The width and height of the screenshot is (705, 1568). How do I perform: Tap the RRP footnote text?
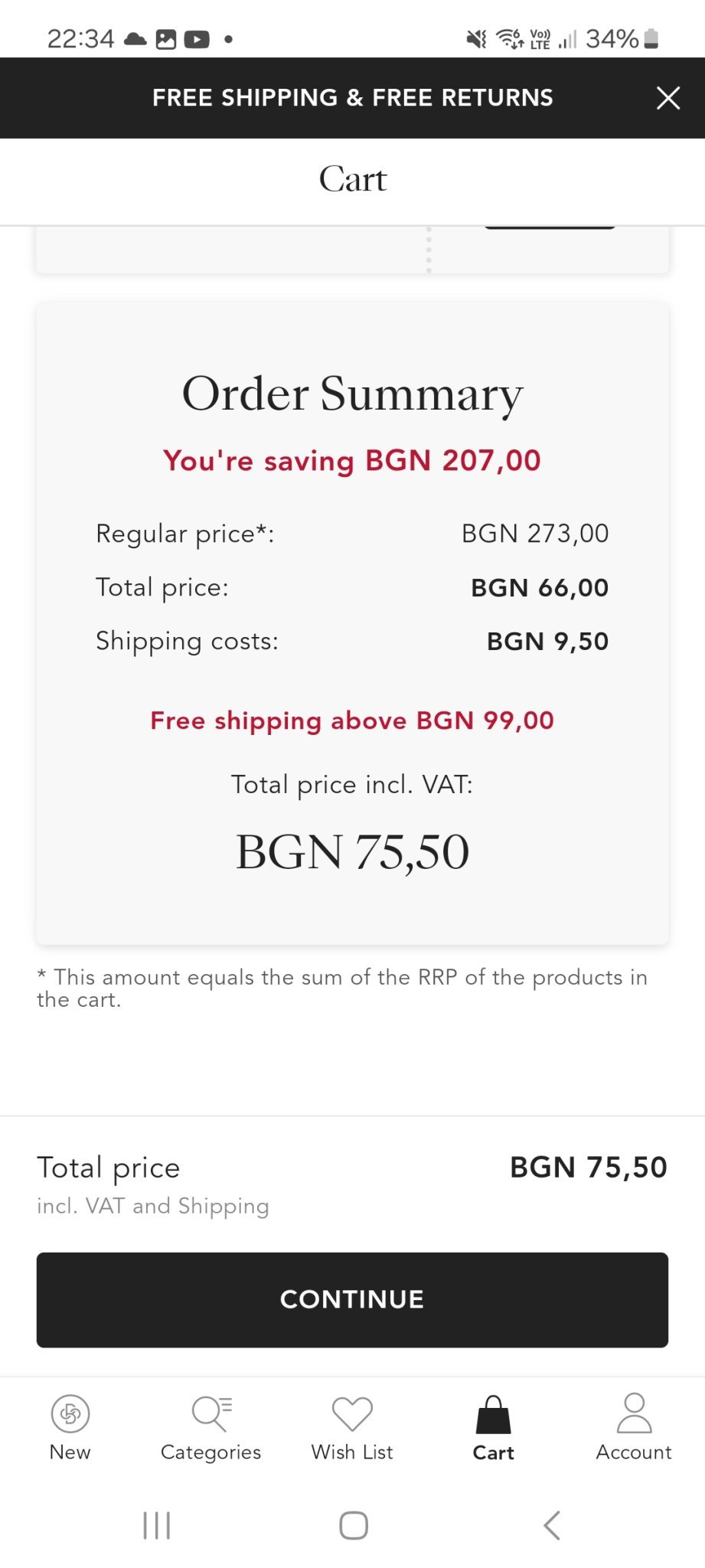(x=342, y=988)
